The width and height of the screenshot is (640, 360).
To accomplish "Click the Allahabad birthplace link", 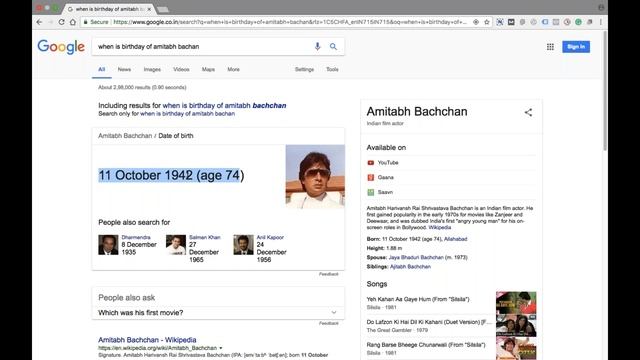I will (456, 239).
